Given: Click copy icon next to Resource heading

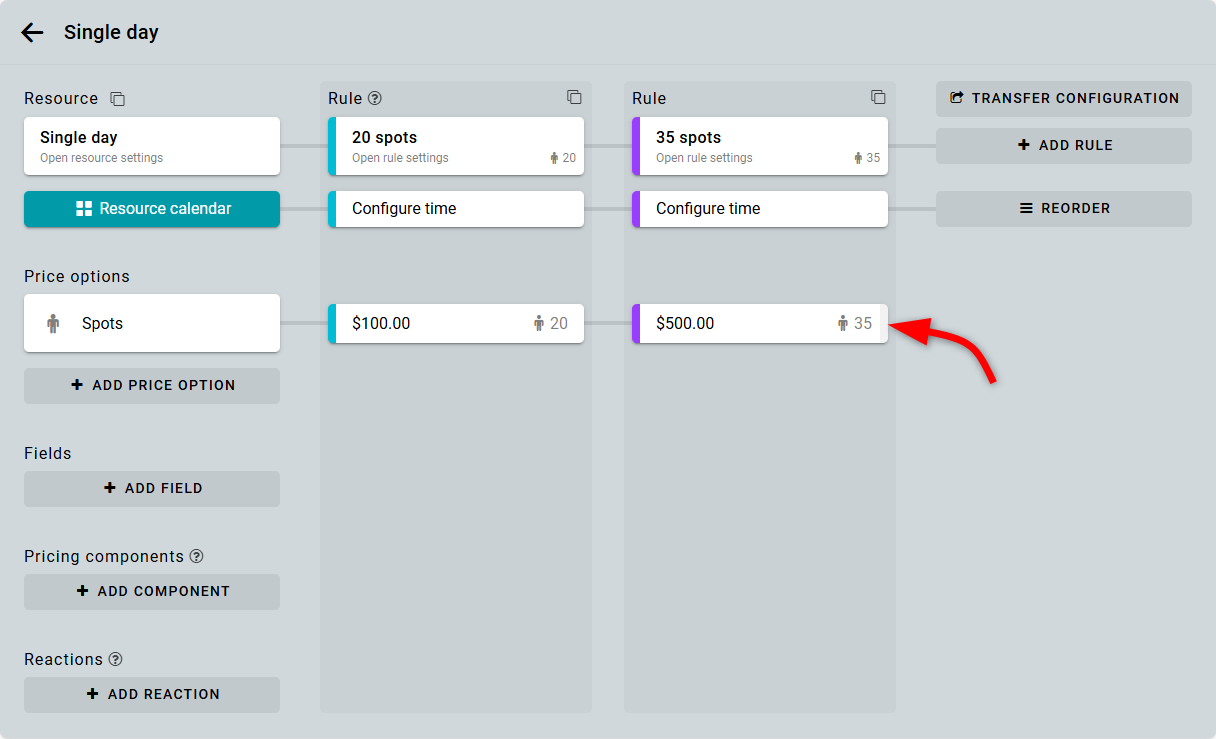Looking at the screenshot, I should coord(118,99).
